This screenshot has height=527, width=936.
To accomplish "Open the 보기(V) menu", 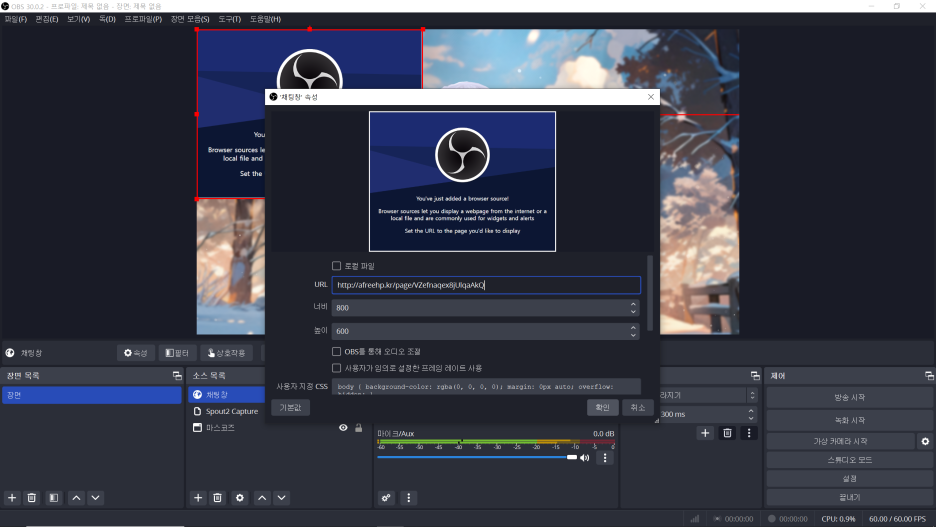I will coord(78,19).
